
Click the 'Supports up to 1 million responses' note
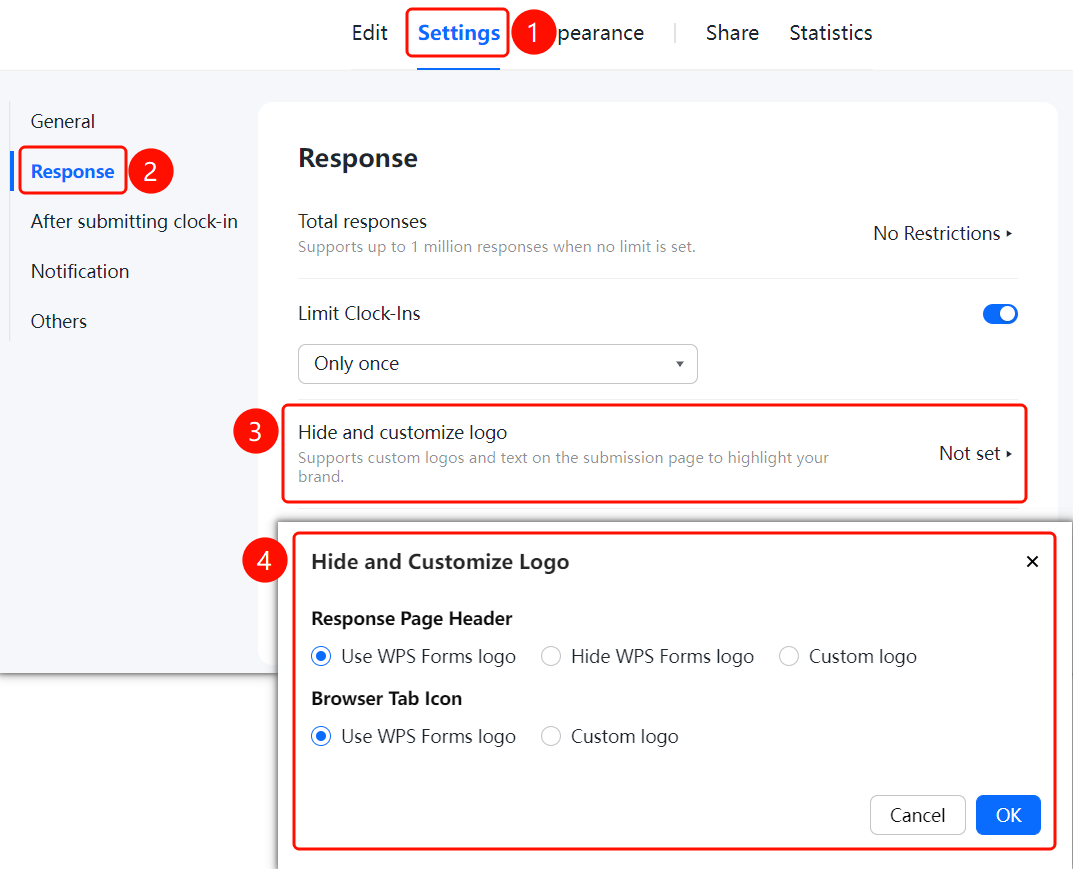tap(497, 247)
